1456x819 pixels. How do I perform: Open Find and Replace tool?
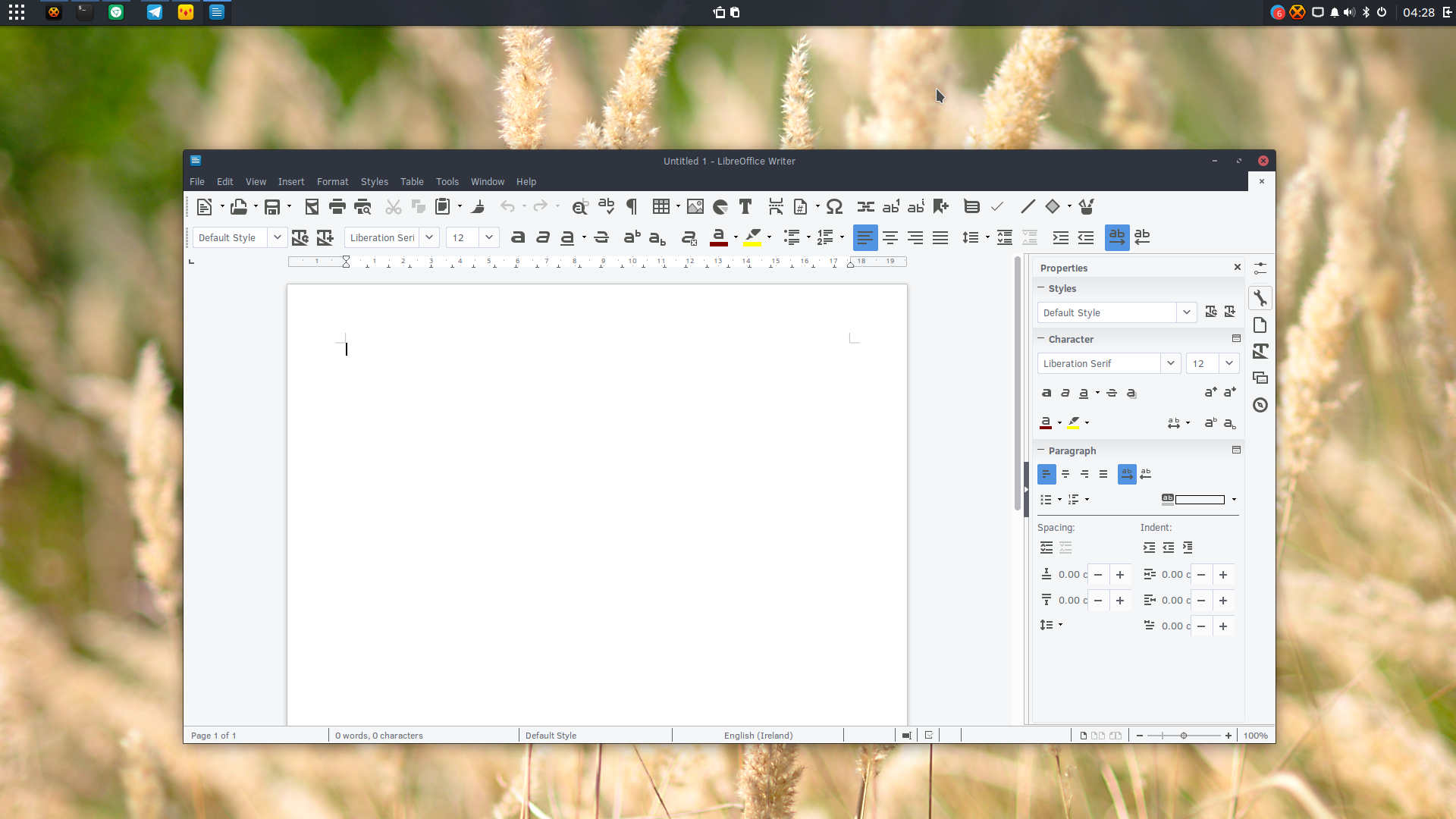(580, 206)
